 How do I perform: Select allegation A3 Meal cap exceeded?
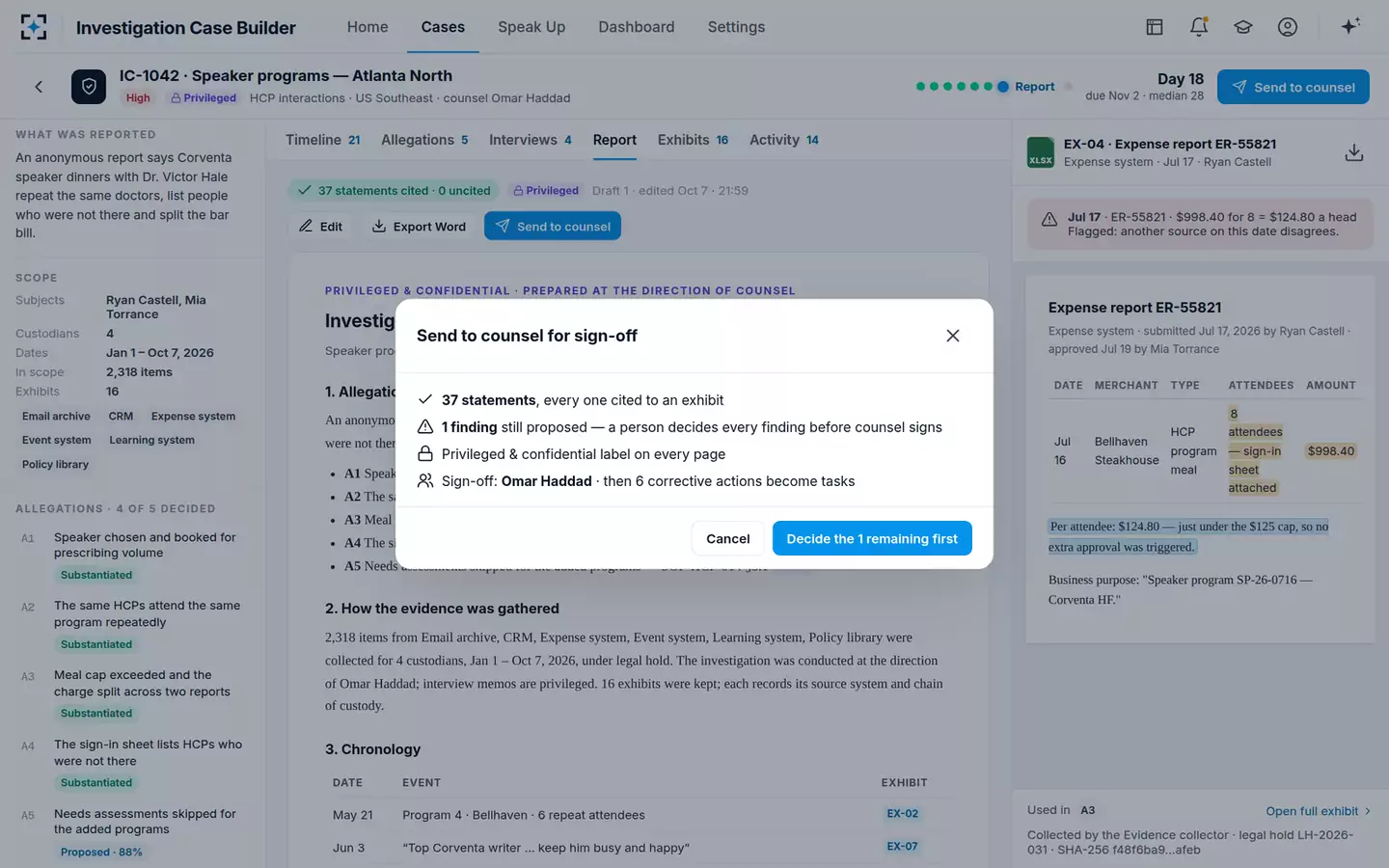pos(131,694)
